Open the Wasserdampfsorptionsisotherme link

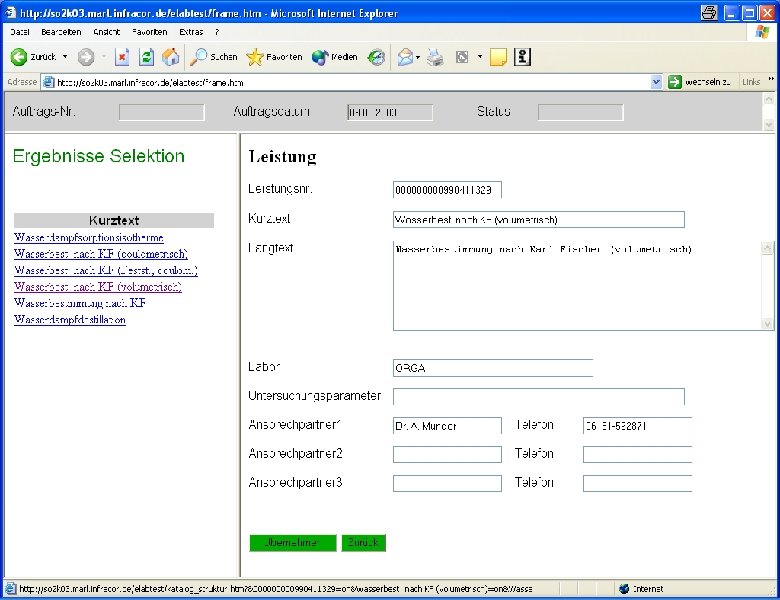[89, 237]
